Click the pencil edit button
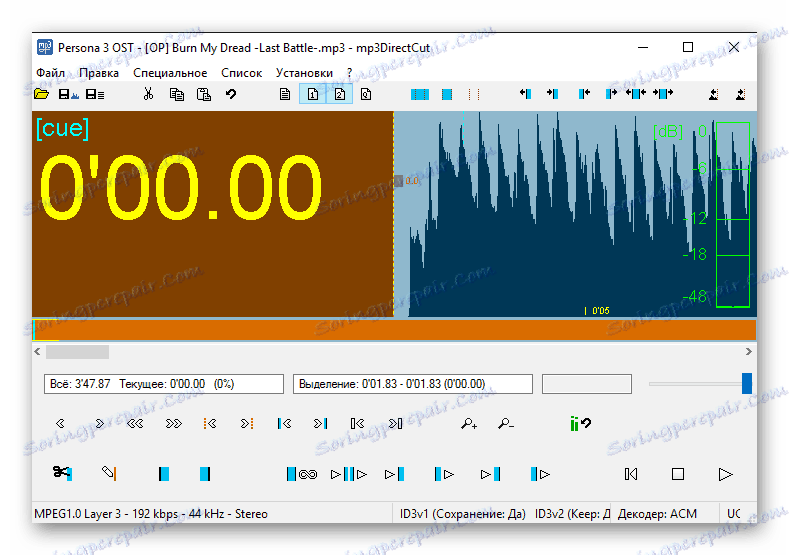Image resolution: width=789 pixels, height=555 pixels. 109,473
